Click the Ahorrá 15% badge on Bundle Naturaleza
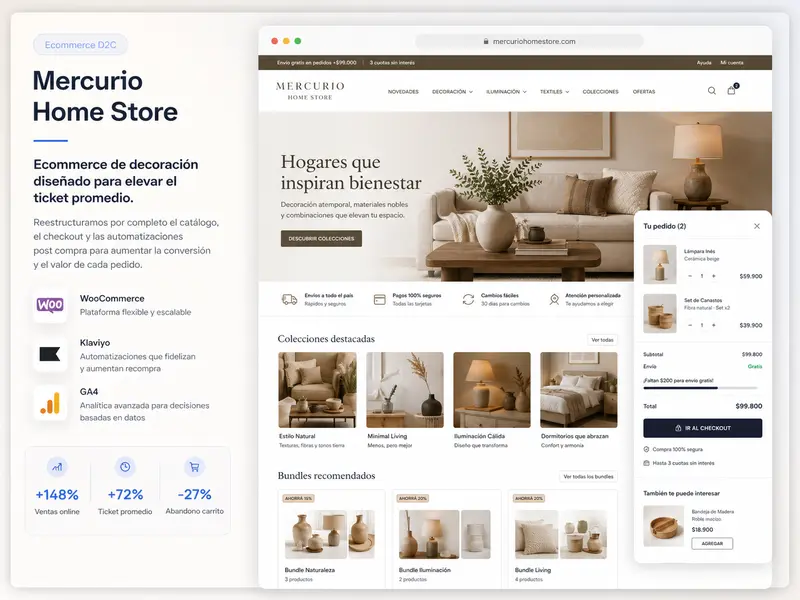The image size is (800, 600). 298,498
